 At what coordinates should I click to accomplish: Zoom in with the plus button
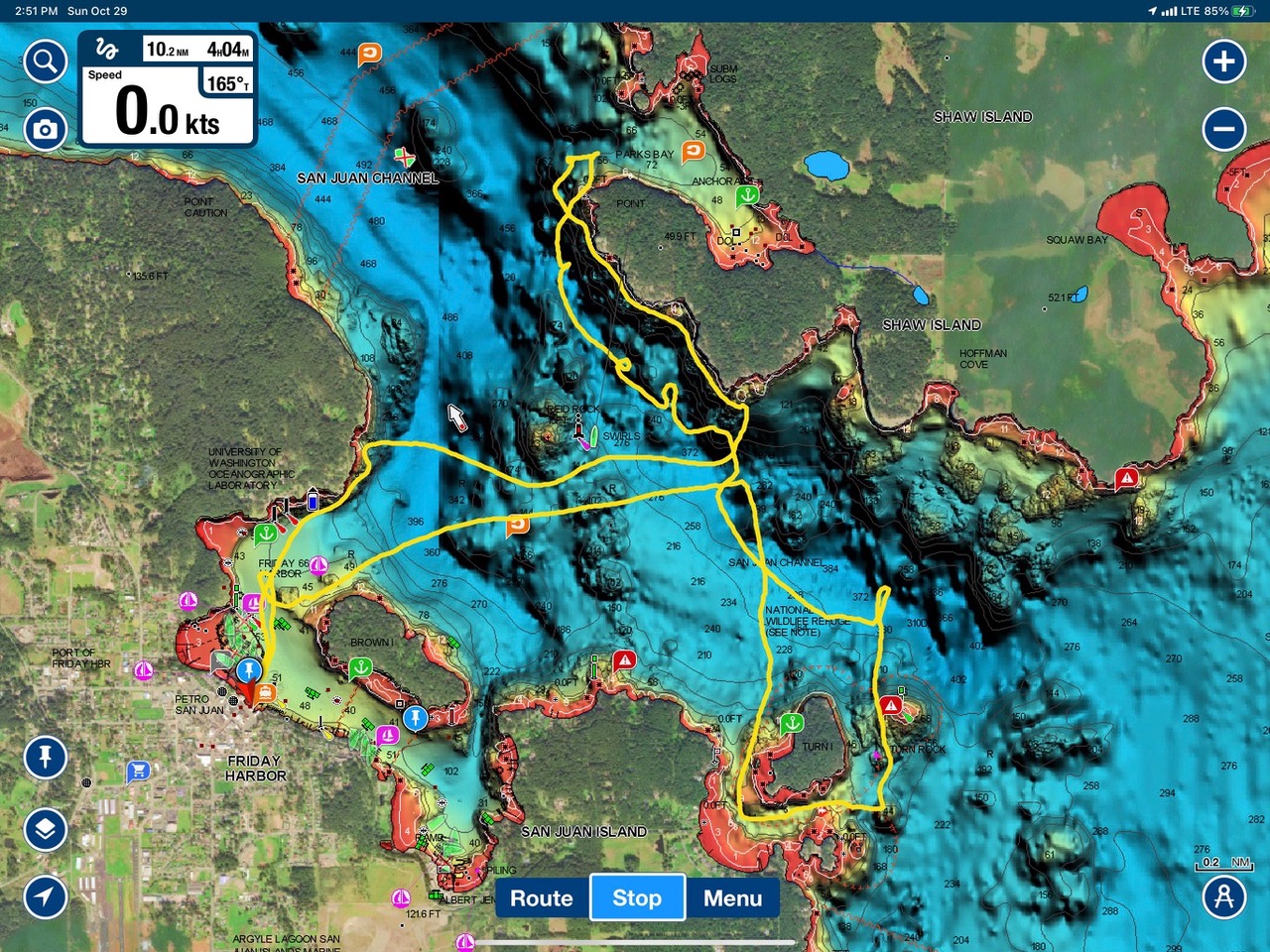tap(1223, 61)
